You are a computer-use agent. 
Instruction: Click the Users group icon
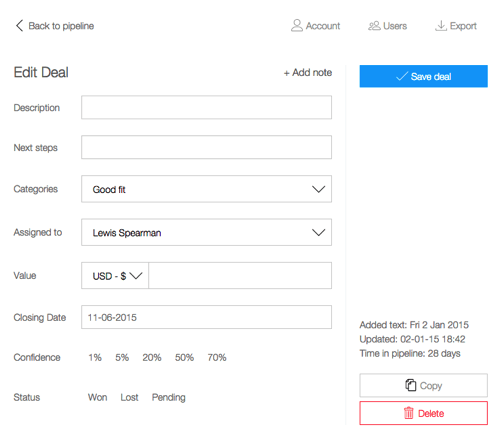tap(374, 26)
